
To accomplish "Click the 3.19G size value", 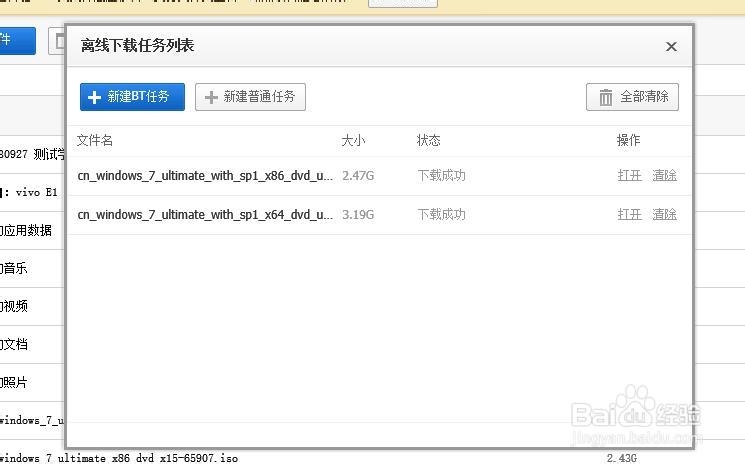I will click(358, 215).
